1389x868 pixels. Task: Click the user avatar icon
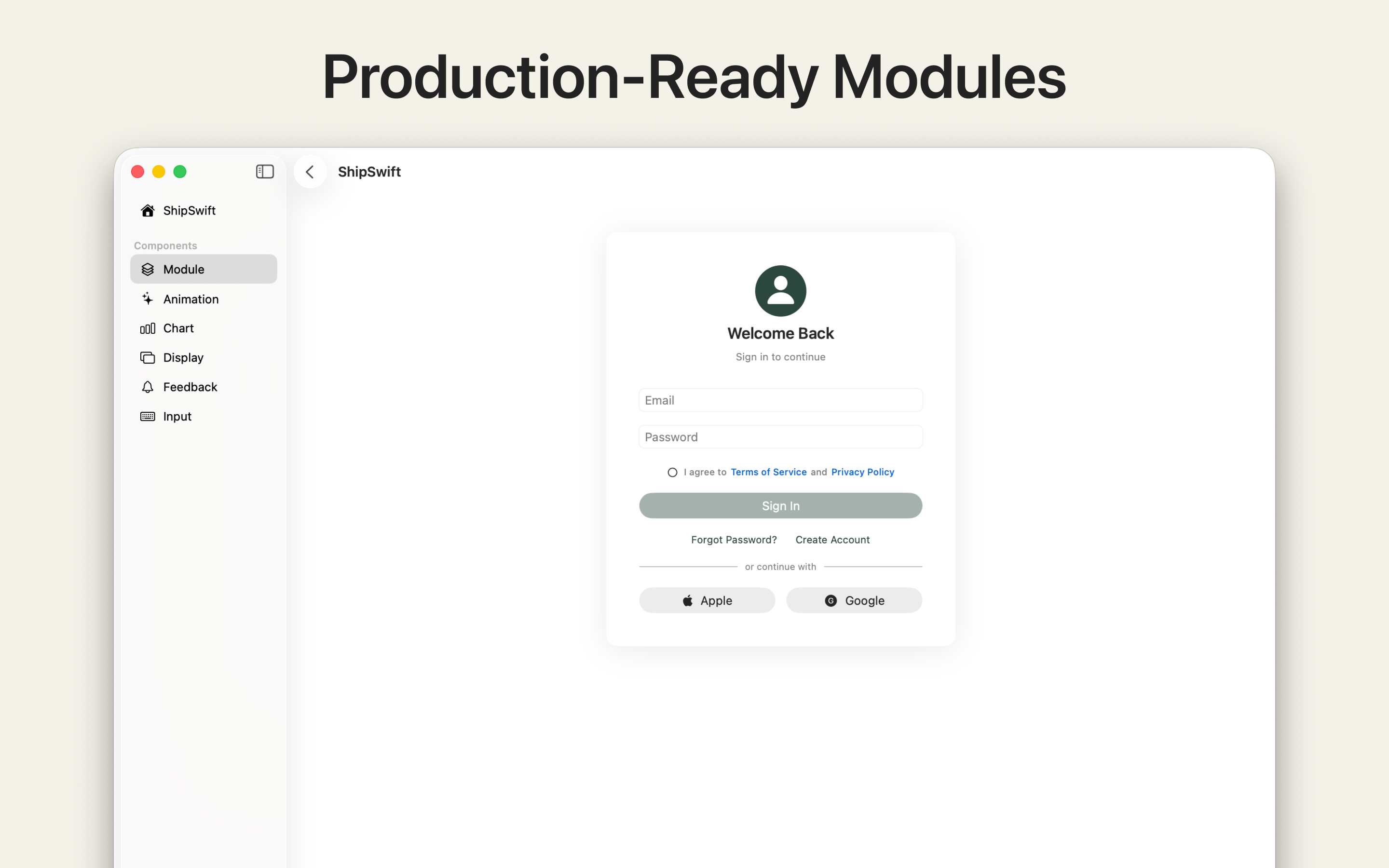(x=781, y=290)
